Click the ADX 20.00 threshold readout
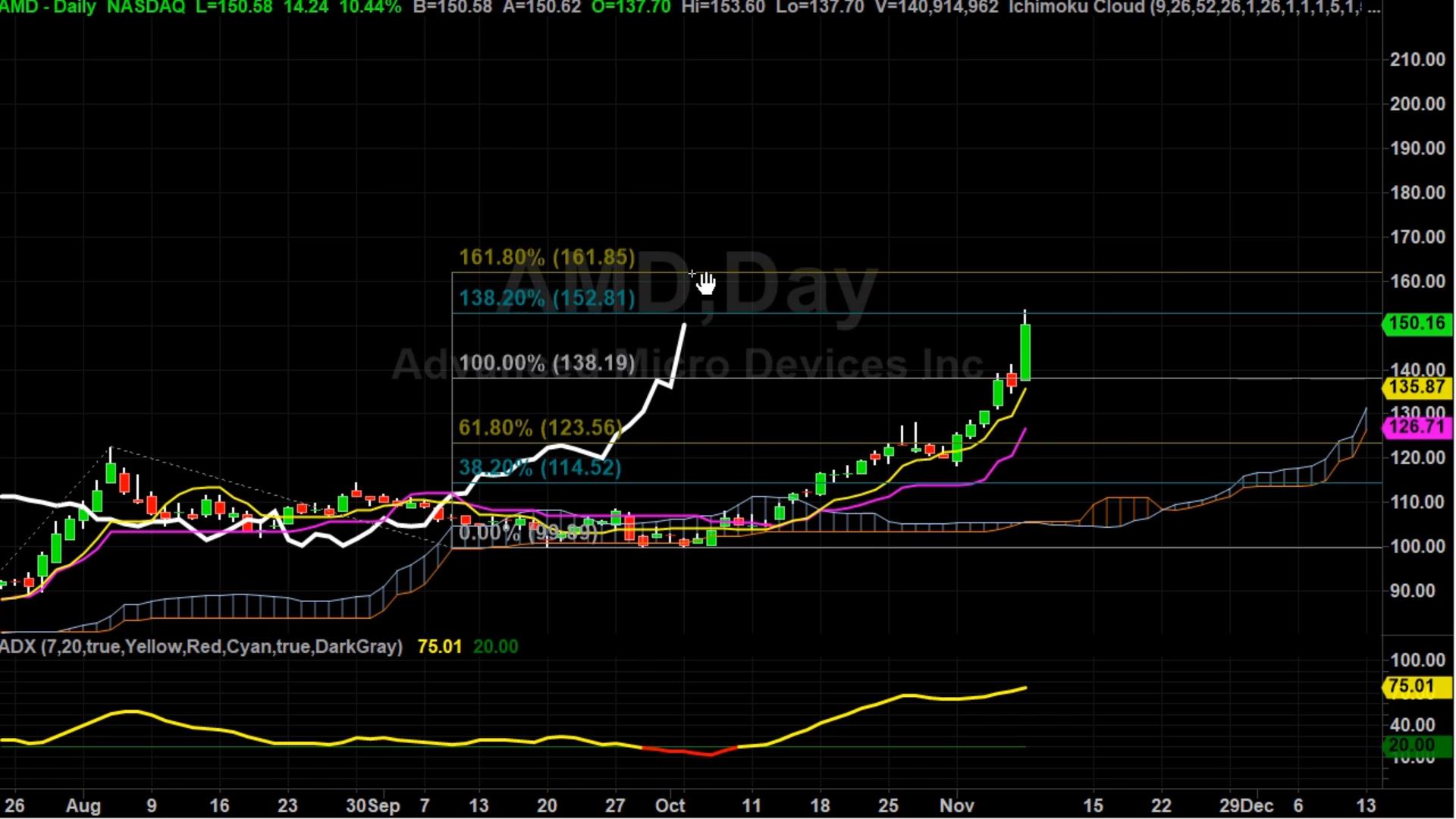This screenshot has height=819, width=1456. (496, 647)
